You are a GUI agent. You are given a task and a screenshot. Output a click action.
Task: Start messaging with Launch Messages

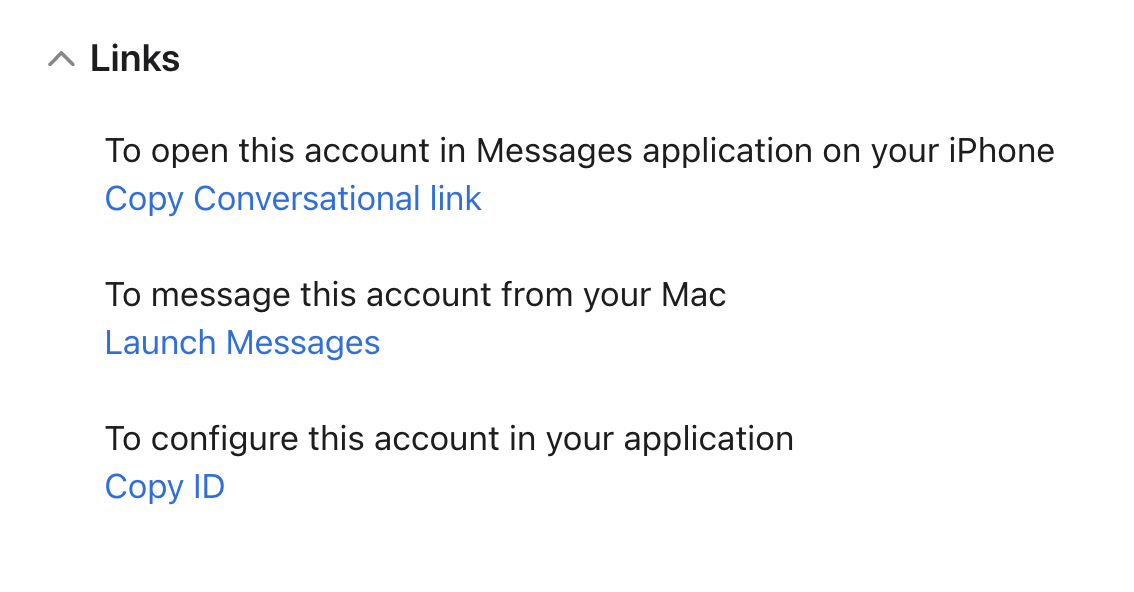tap(242, 343)
